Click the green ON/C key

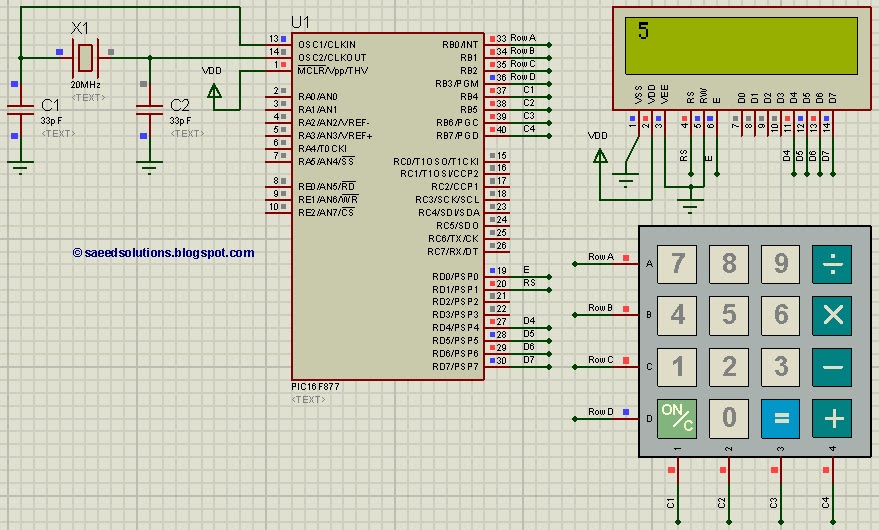(x=677, y=418)
